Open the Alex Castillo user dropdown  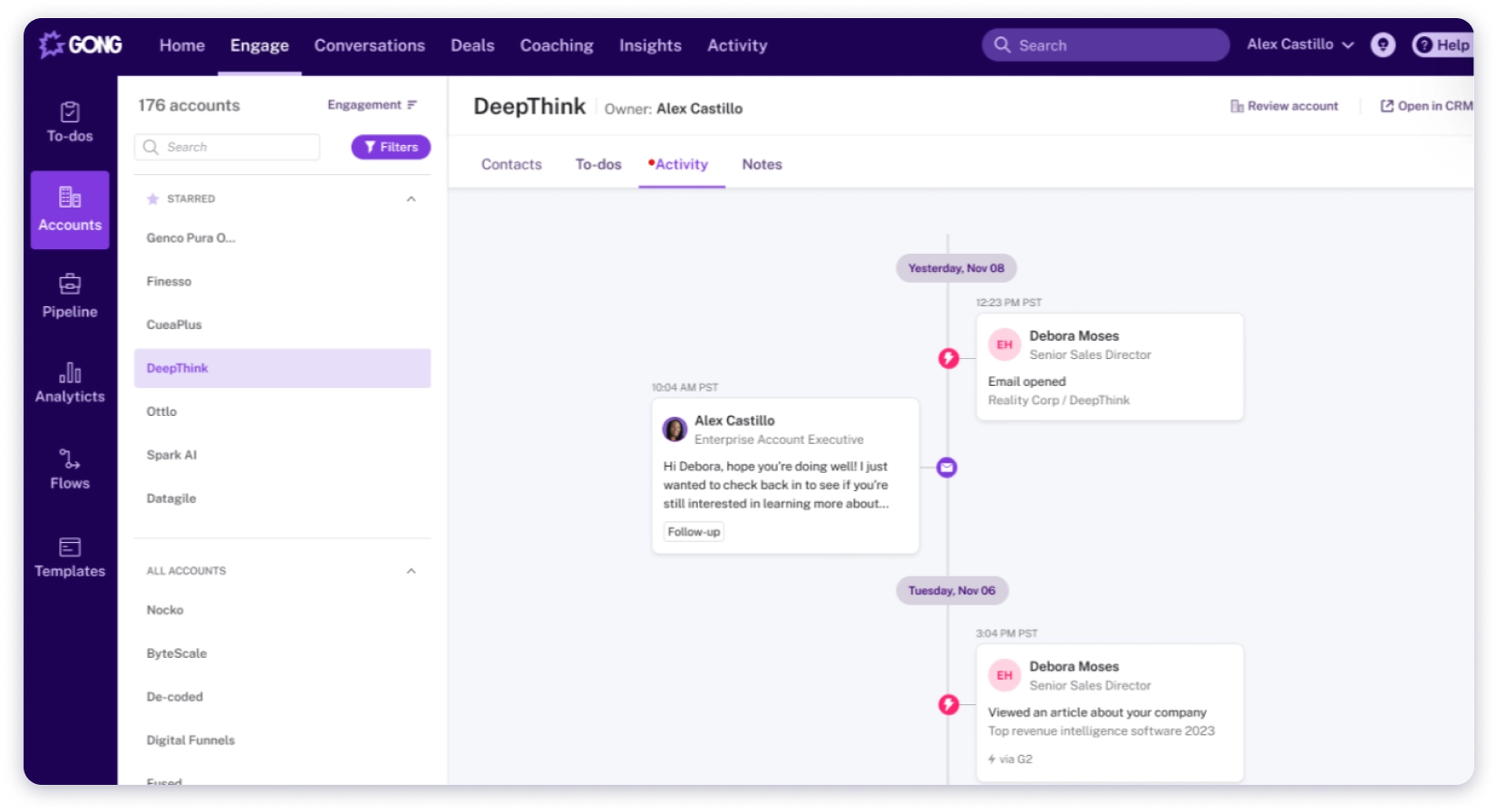click(1300, 44)
